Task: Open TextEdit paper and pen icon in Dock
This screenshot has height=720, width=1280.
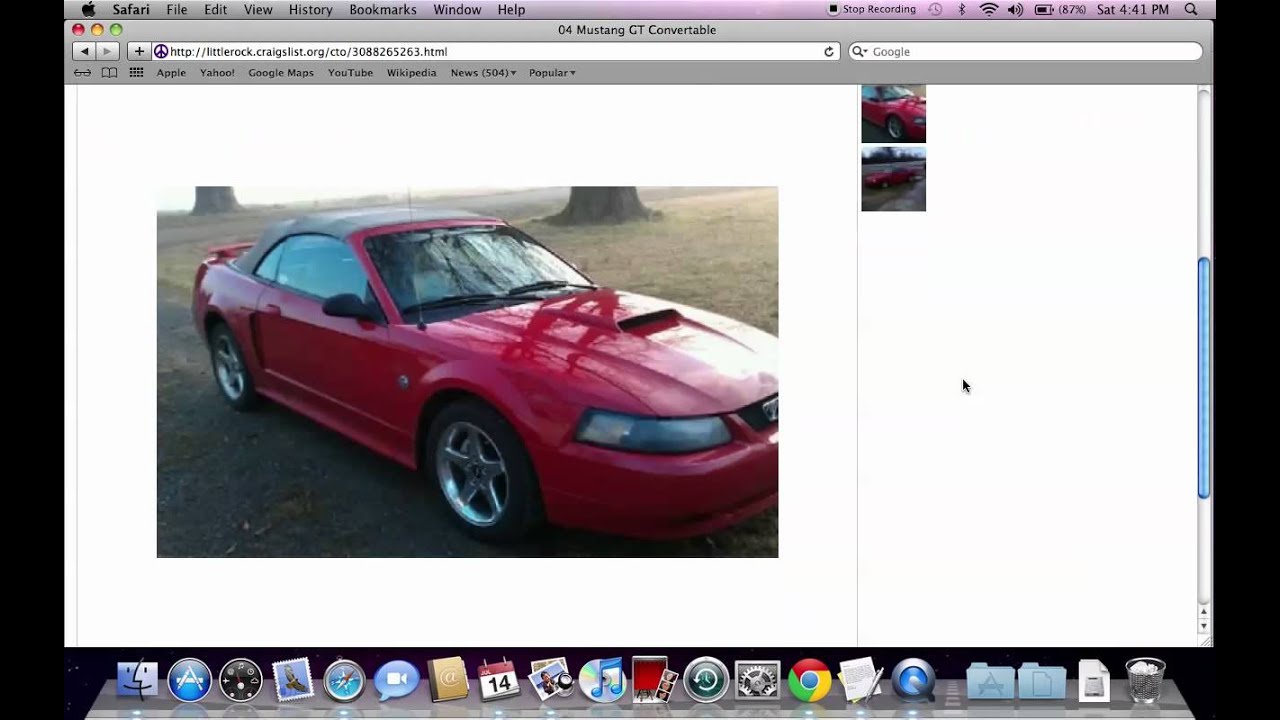Action: 861,681
